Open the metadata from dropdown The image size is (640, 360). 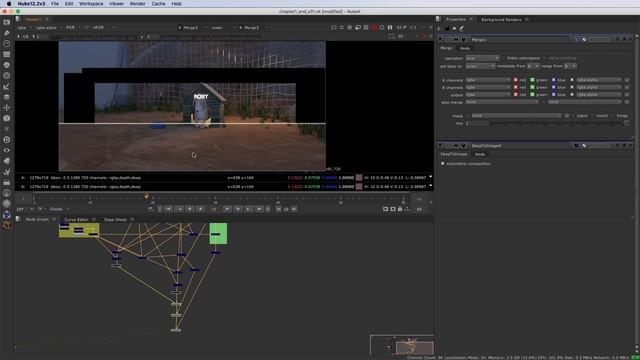[533, 66]
